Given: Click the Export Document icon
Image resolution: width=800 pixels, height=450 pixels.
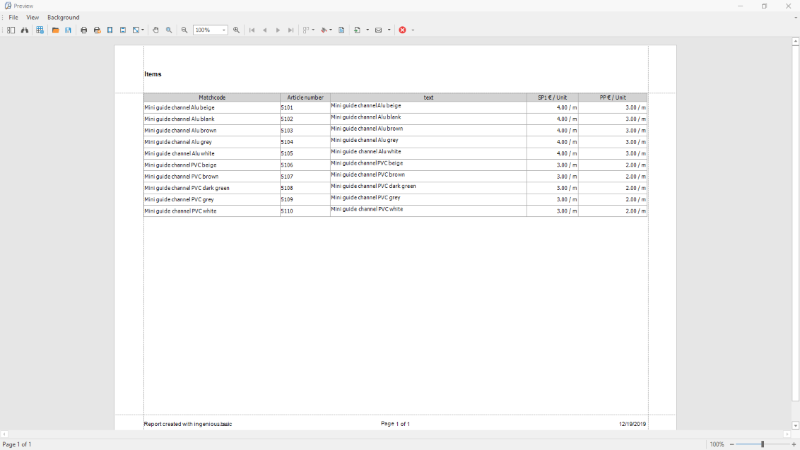Looking at the screenshot, I should [357, 30].
